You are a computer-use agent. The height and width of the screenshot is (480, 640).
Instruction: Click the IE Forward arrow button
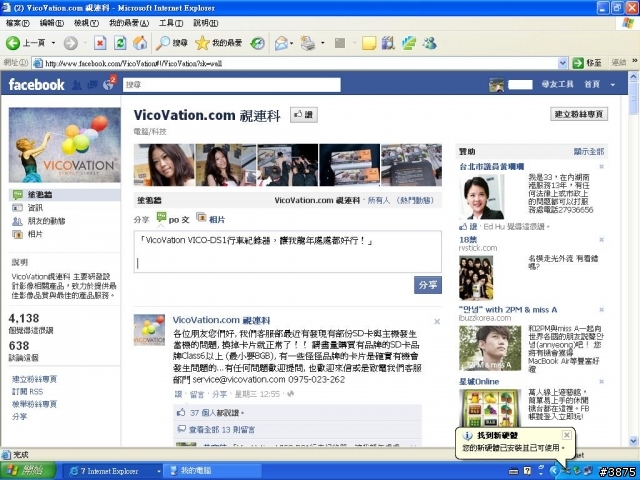[x=70, y=43]
